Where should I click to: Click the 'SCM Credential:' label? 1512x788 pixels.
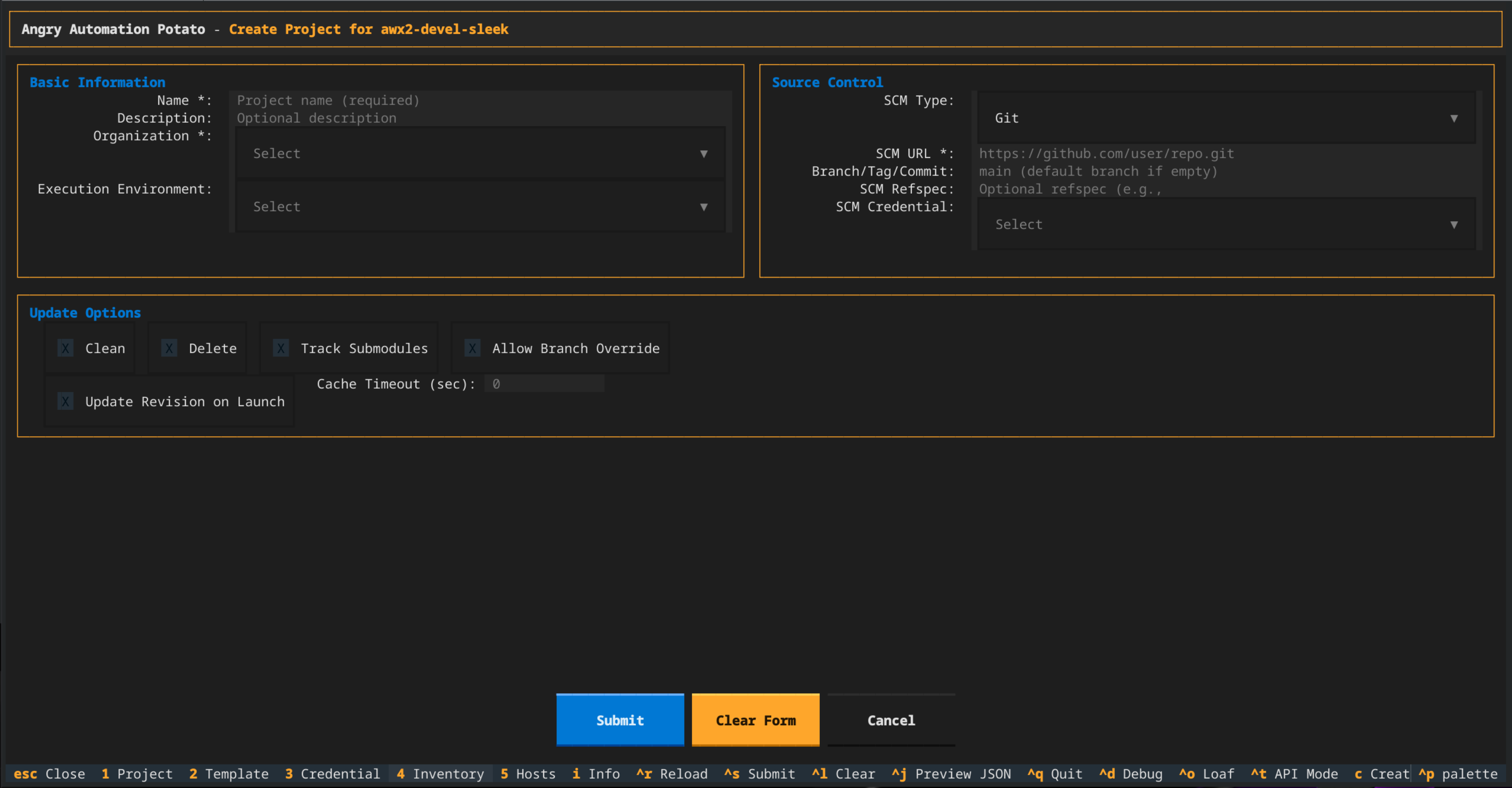click(895, 207)
